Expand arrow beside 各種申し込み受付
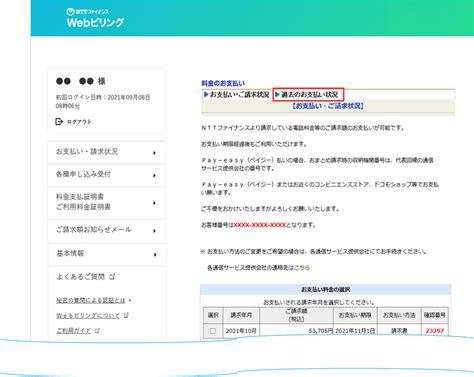 tap(154, 175)
